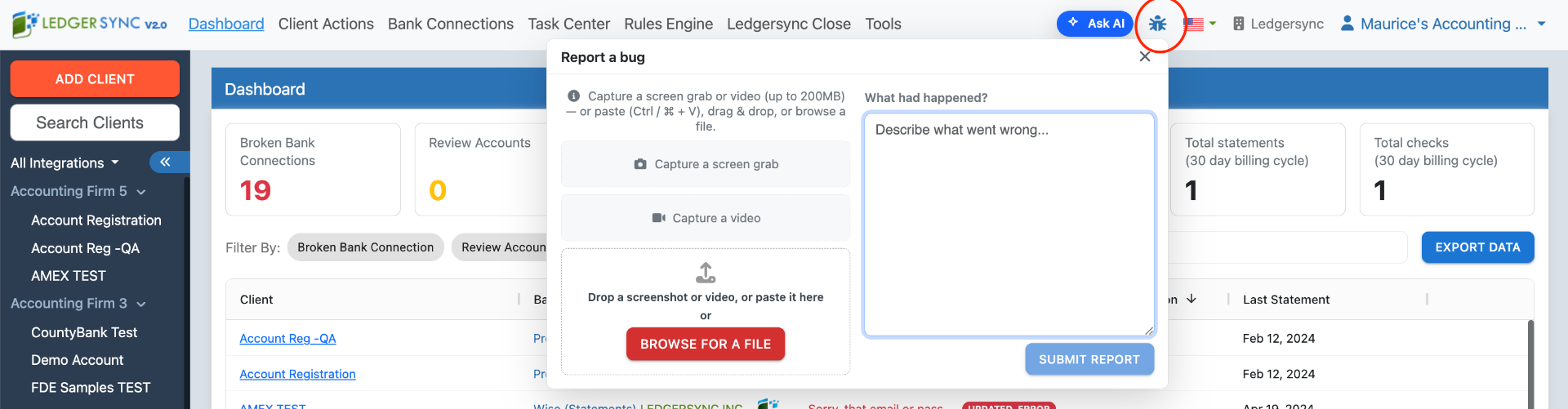1568x409 pixels.
Task: Click the Search Clients field
Action: tap(95, 122)
